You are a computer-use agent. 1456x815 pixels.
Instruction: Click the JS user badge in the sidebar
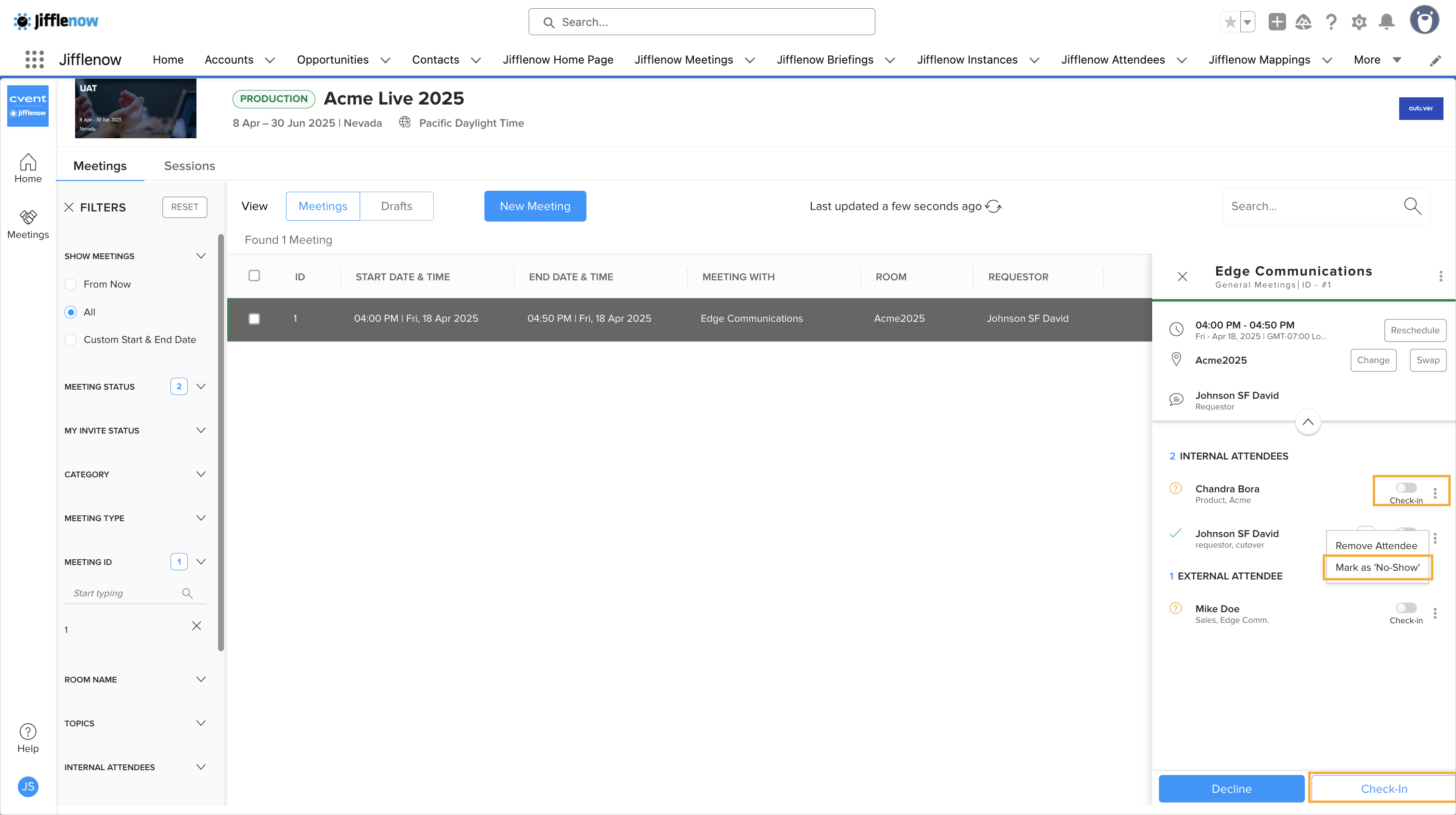coord(28,786)
